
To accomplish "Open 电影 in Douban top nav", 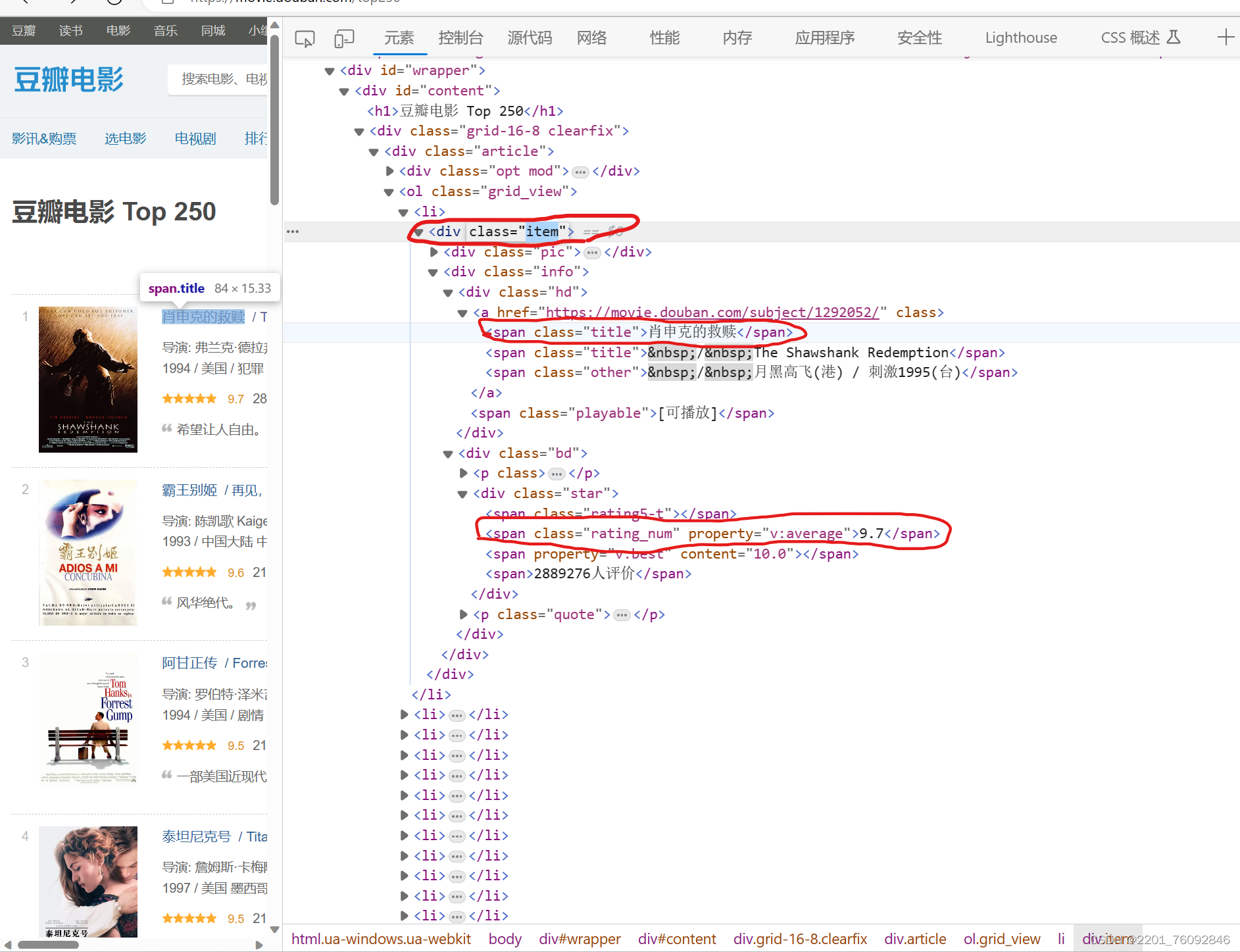I will coord(118,31).
